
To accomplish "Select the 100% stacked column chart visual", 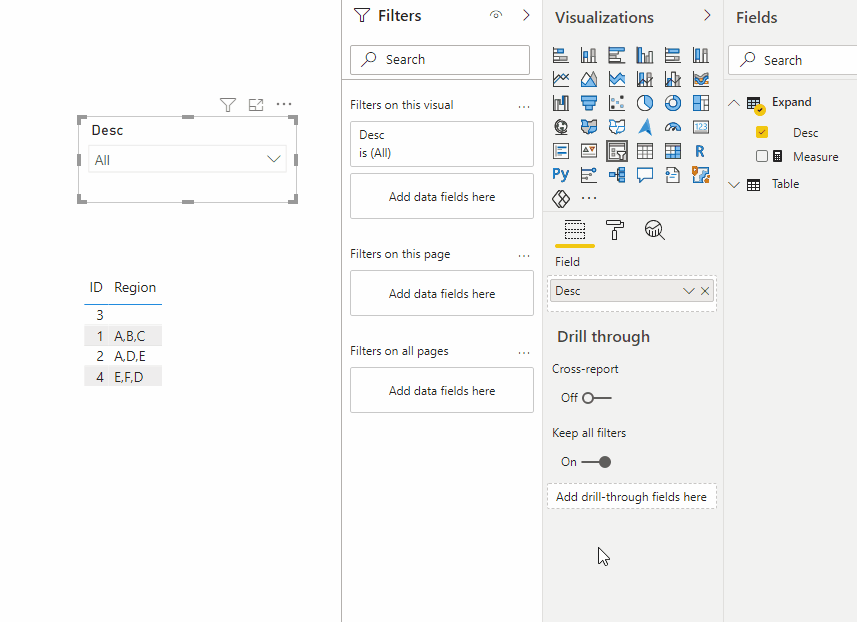I will (701, 55).
